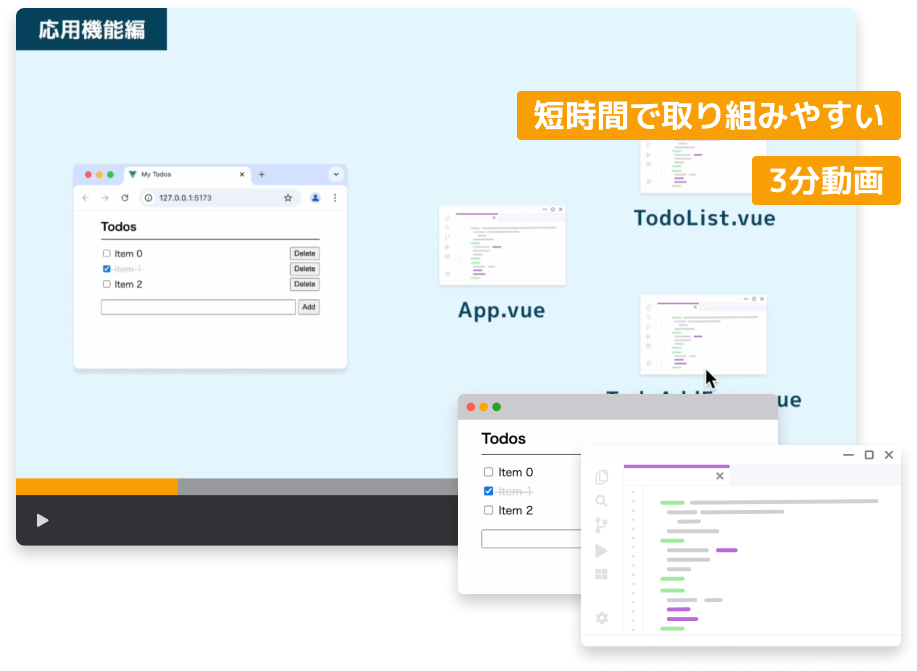917x671 pixels.
Task: Click the text input in the large Todos window
Action: click(532, 539)
